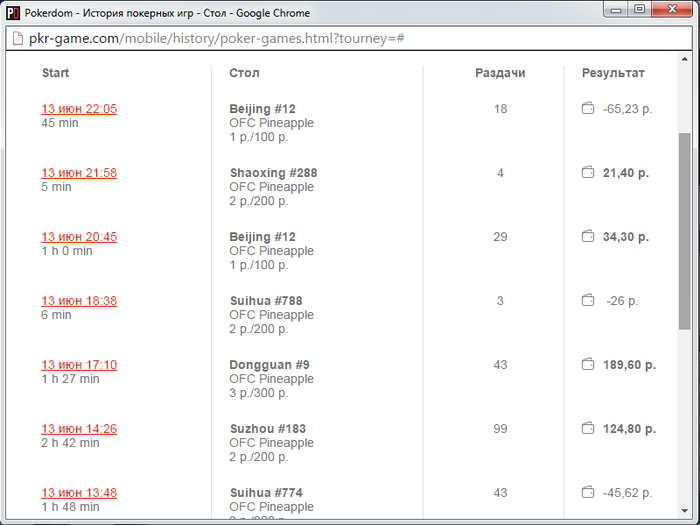The height and width of the screenshot is (525, 700).
Task: Click wallet icon beside 124,80 р. result
Action: [x=588, y=428]
